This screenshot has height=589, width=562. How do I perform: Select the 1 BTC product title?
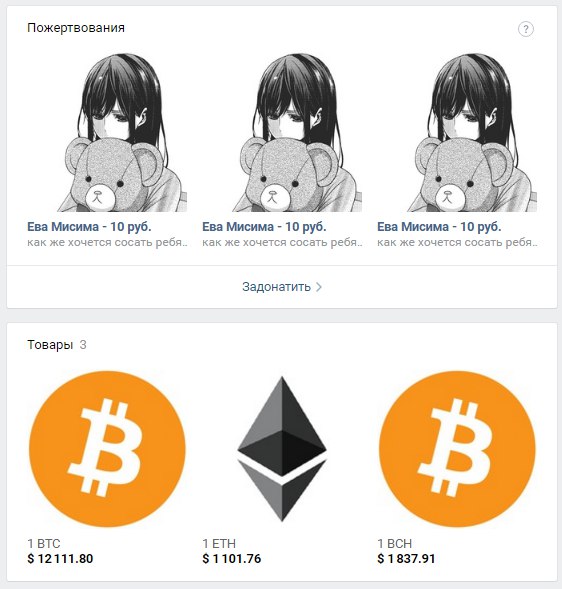pos(44,544)
